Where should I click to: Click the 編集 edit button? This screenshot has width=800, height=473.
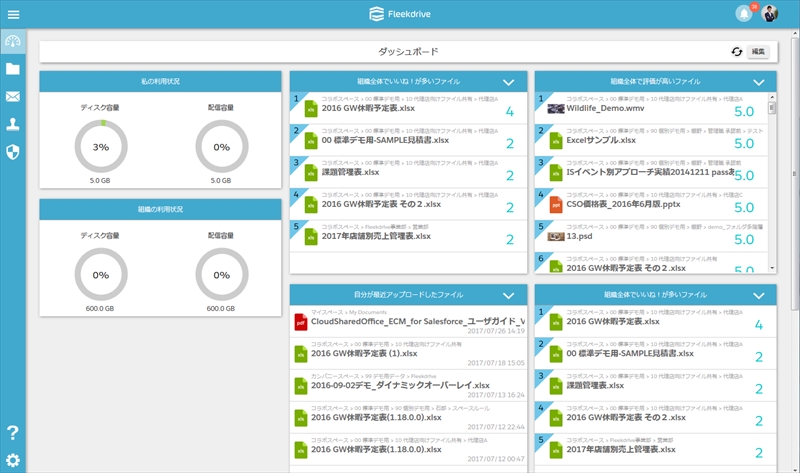(758, 52)
